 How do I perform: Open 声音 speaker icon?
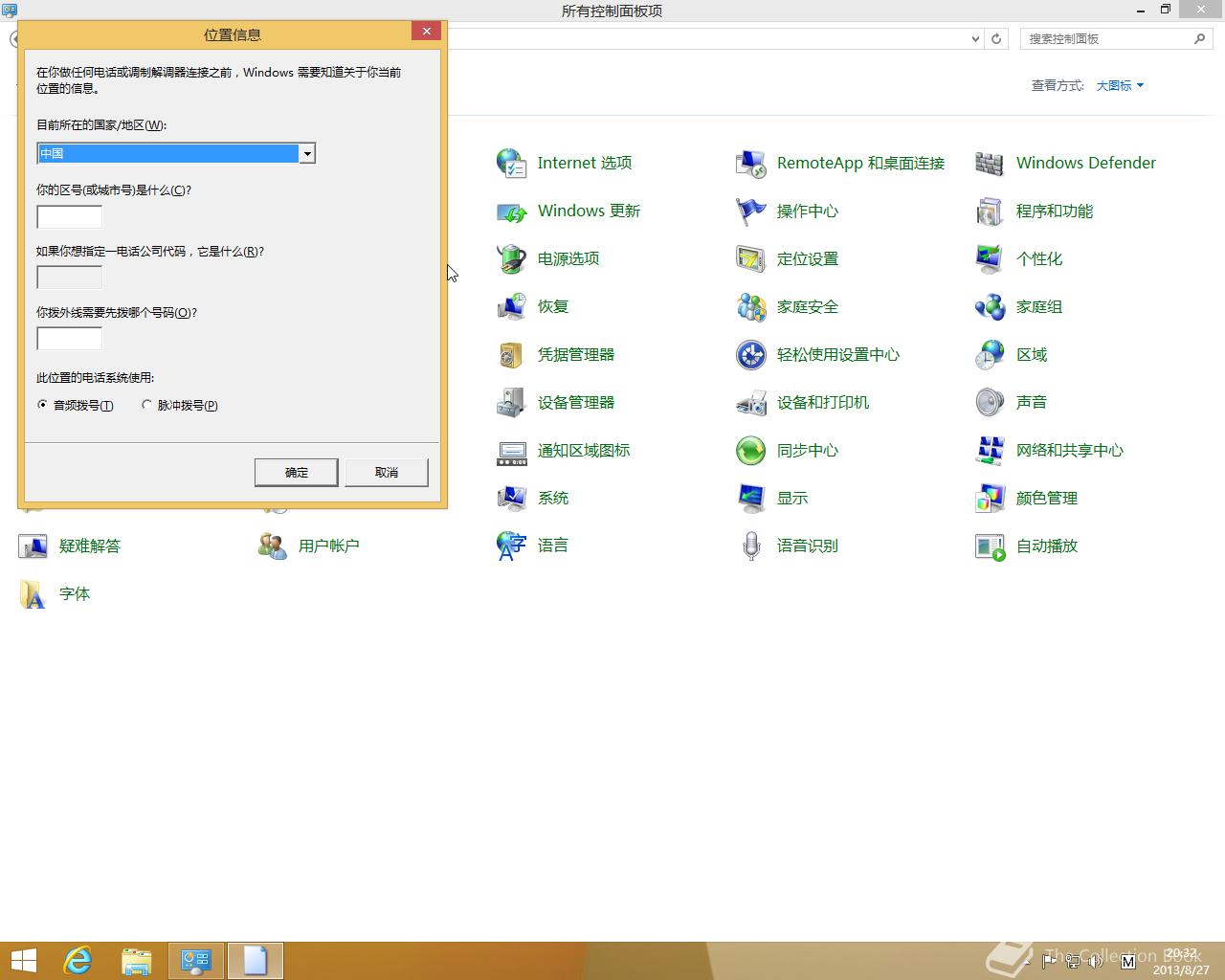[991, 402]
